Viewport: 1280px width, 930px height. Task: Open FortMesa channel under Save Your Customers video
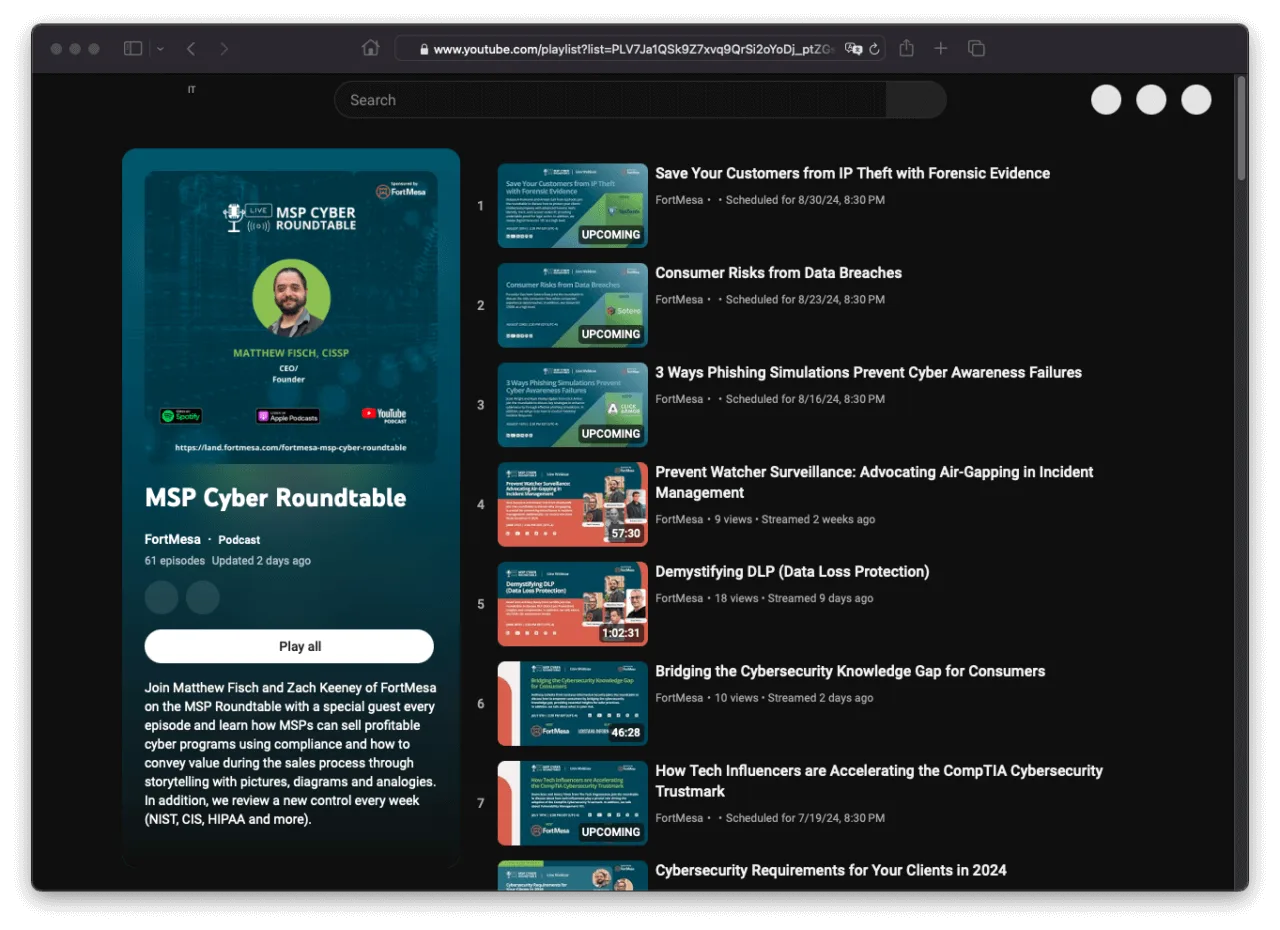pyautogui.click(x=679, y=200)
